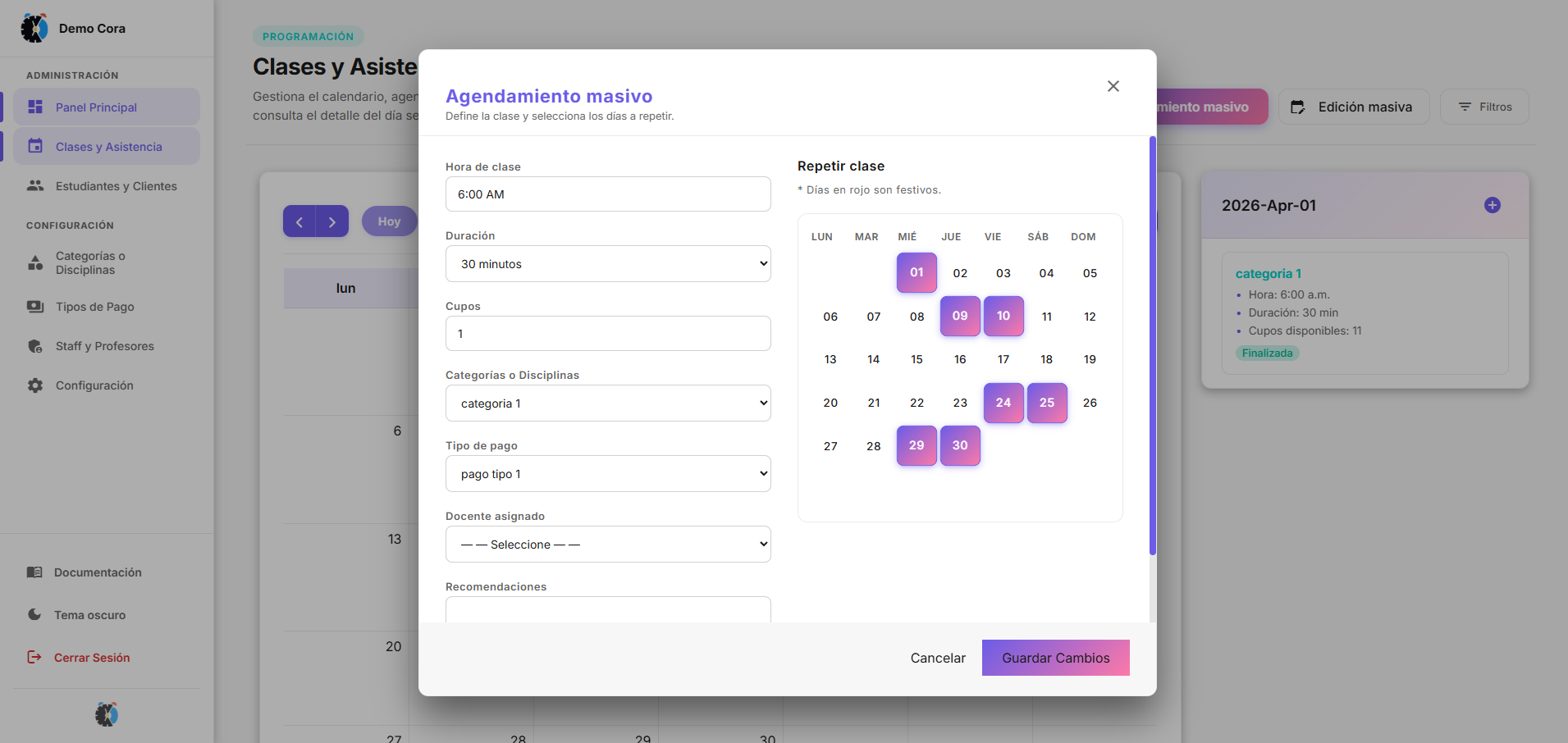The width and height of the screenshot is (1568, 743).
Task: Click the next month arrow button
Action: pos(332,221)
